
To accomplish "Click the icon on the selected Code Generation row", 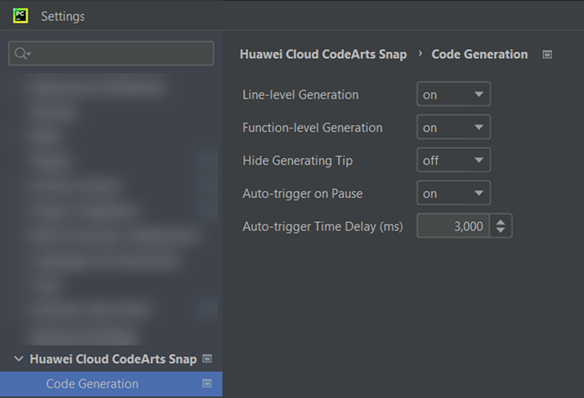I will click(x=207, y=383).
